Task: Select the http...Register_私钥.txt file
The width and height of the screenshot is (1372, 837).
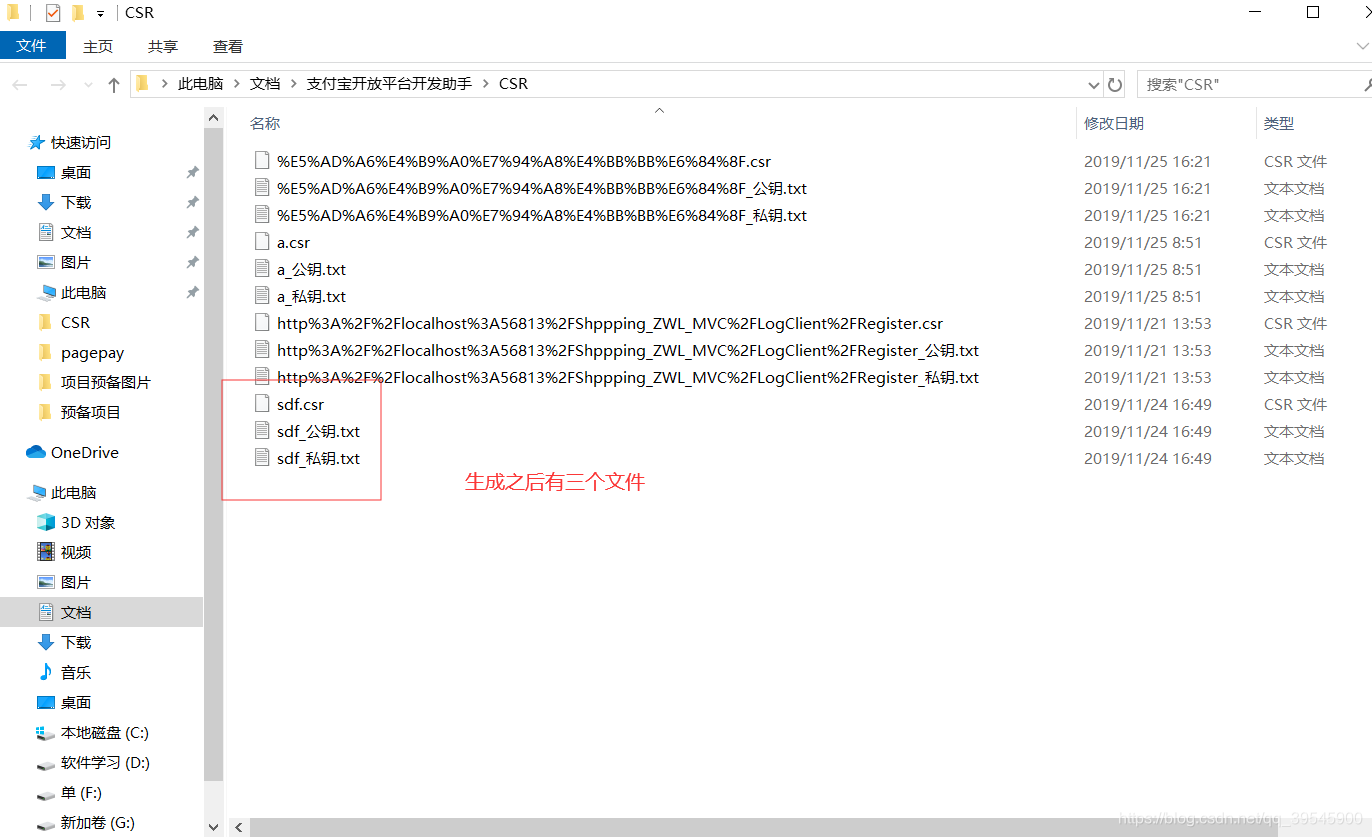Action: [x=628, y=377]
